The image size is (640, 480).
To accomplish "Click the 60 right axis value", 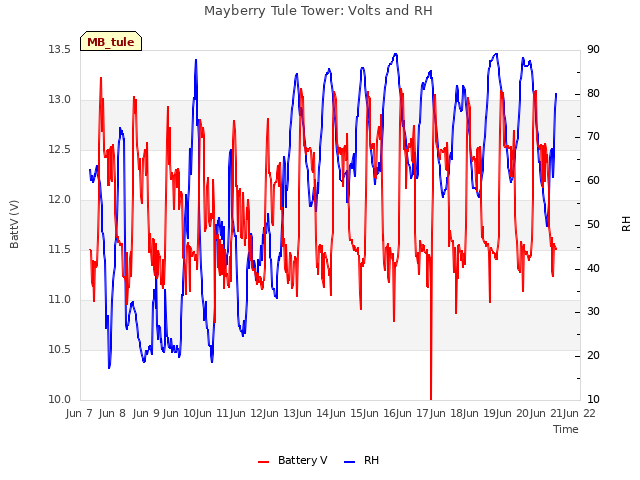I will click(593, 180).
